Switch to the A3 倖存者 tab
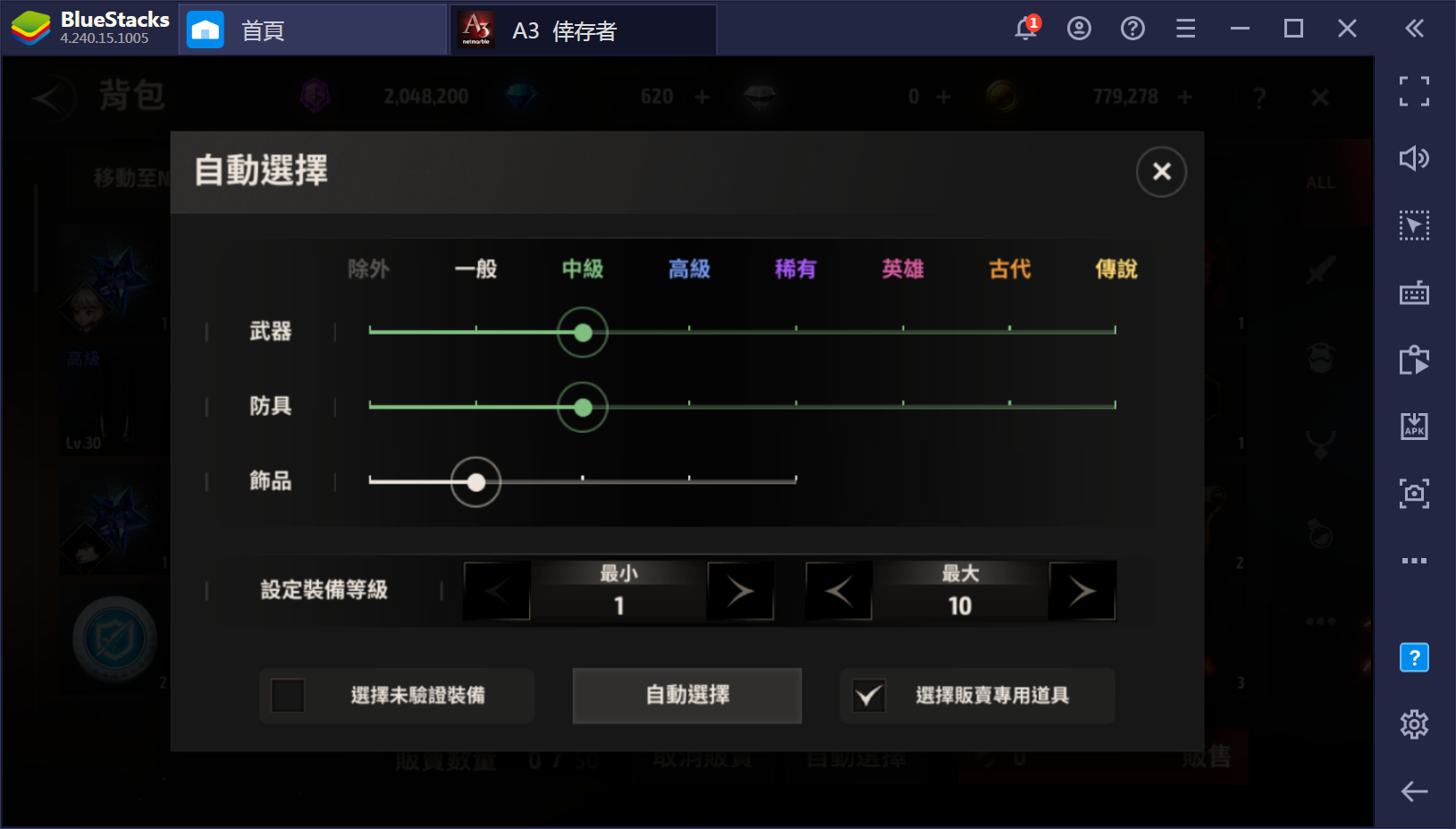1456x829 pixels. pos(583,30)
